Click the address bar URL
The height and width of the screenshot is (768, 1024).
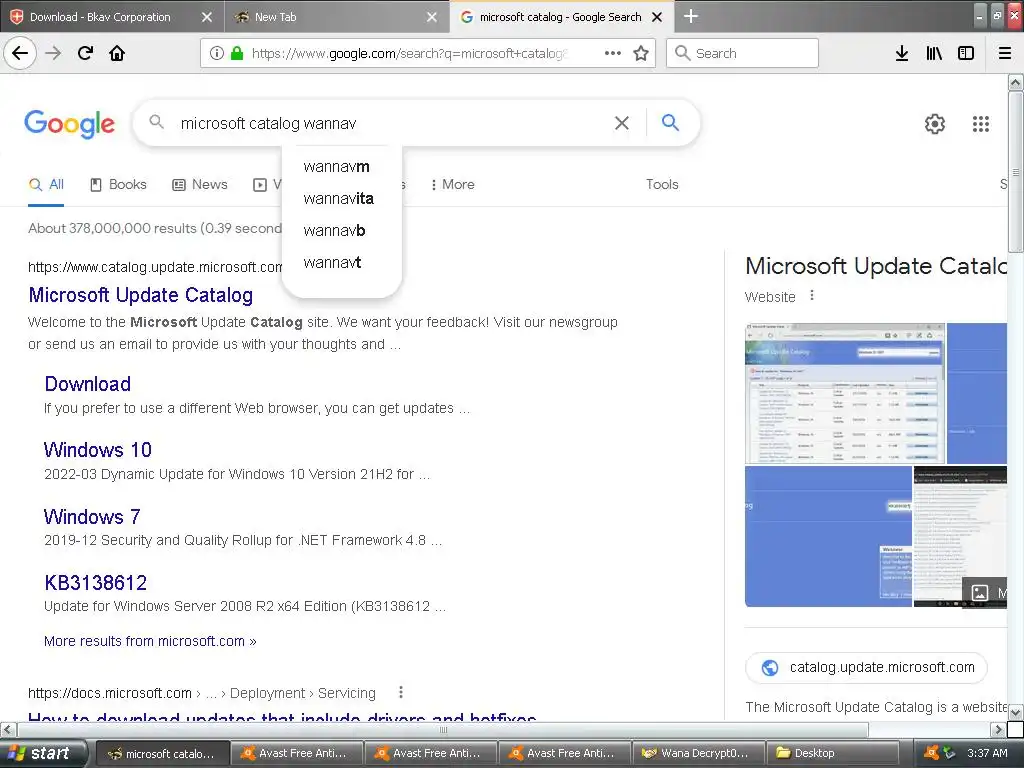click(410, 54)
